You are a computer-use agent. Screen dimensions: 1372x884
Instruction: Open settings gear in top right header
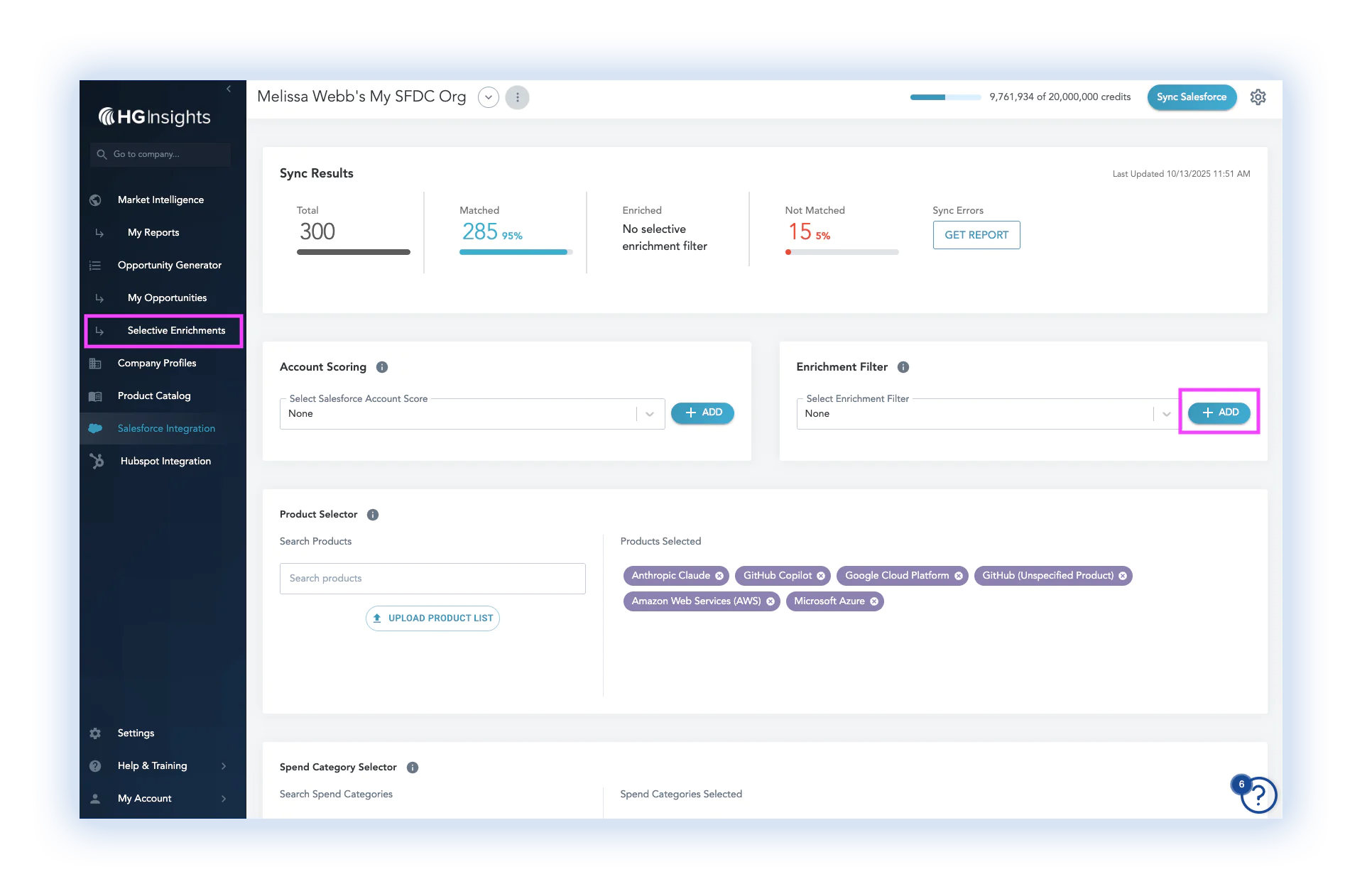pyautogui.click(x=1258, y=97)
